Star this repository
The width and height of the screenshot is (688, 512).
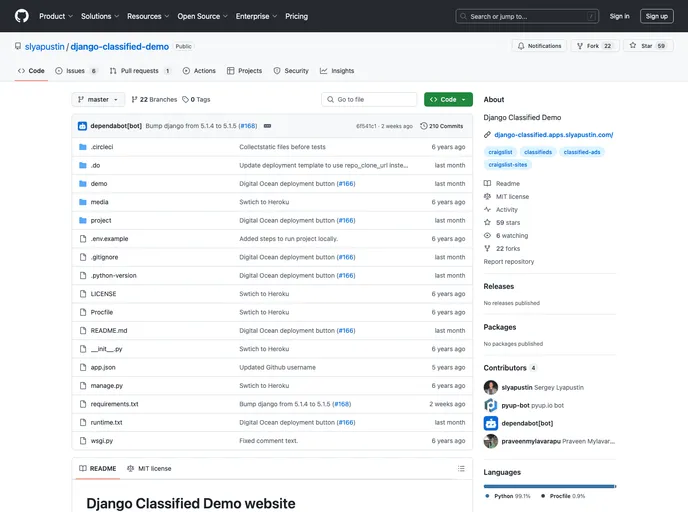click(648, 46)
